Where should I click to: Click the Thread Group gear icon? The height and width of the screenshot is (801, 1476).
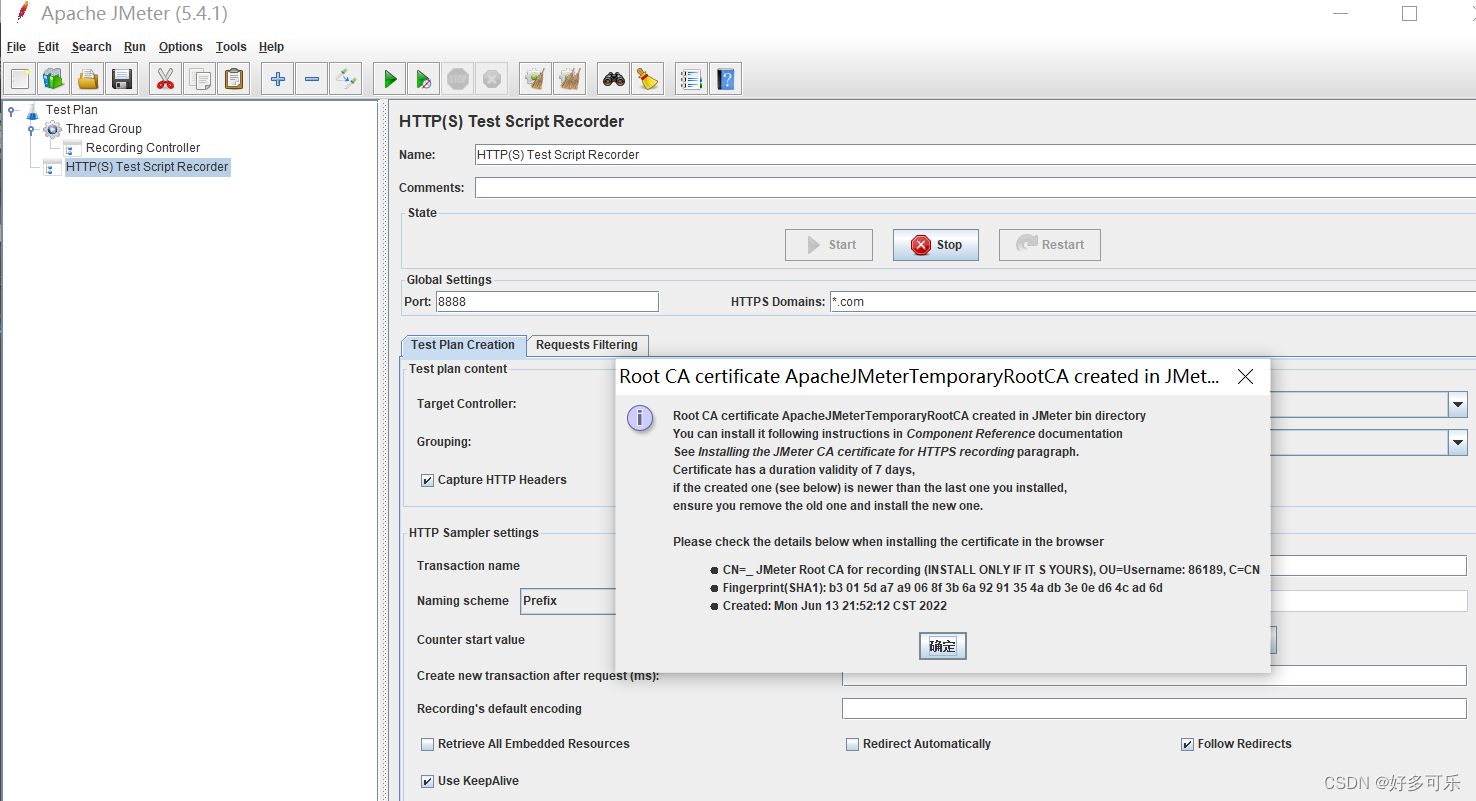(52, 129)
